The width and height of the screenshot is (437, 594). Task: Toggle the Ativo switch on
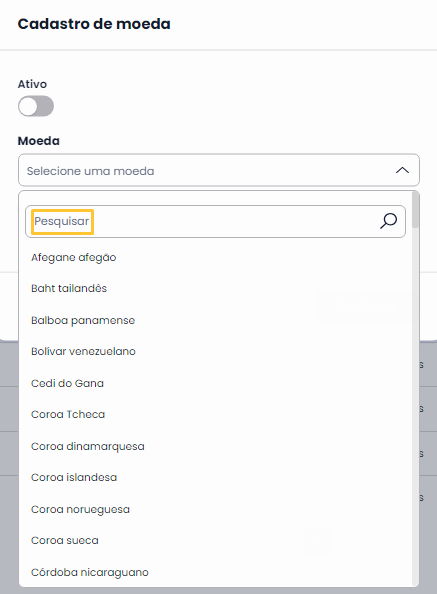(x=36, y=106)
